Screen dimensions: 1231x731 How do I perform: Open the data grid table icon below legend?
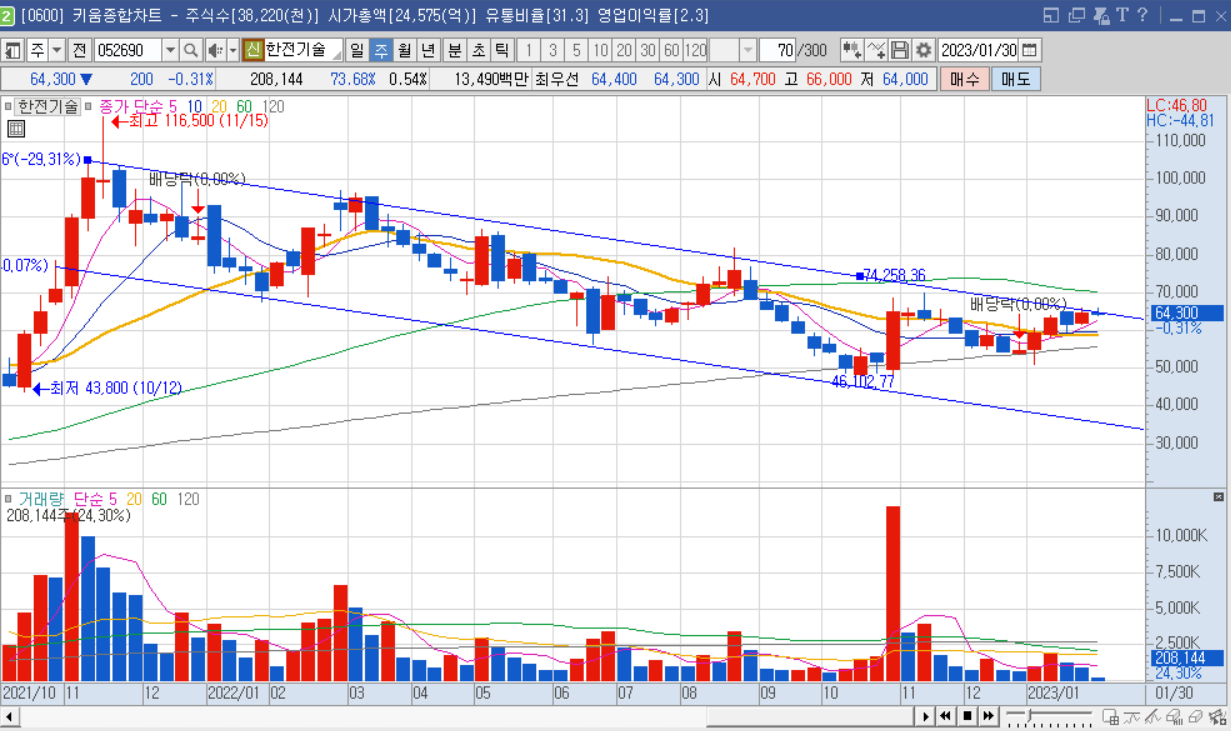click(16, 128)
